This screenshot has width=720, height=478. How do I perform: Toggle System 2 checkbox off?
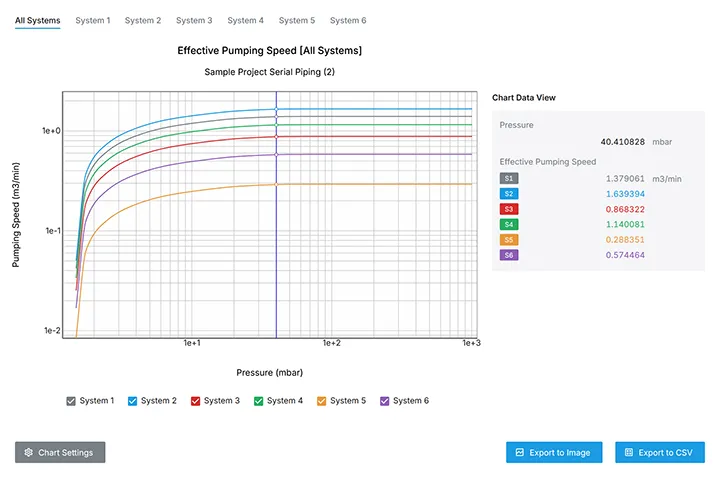(132, 401)
